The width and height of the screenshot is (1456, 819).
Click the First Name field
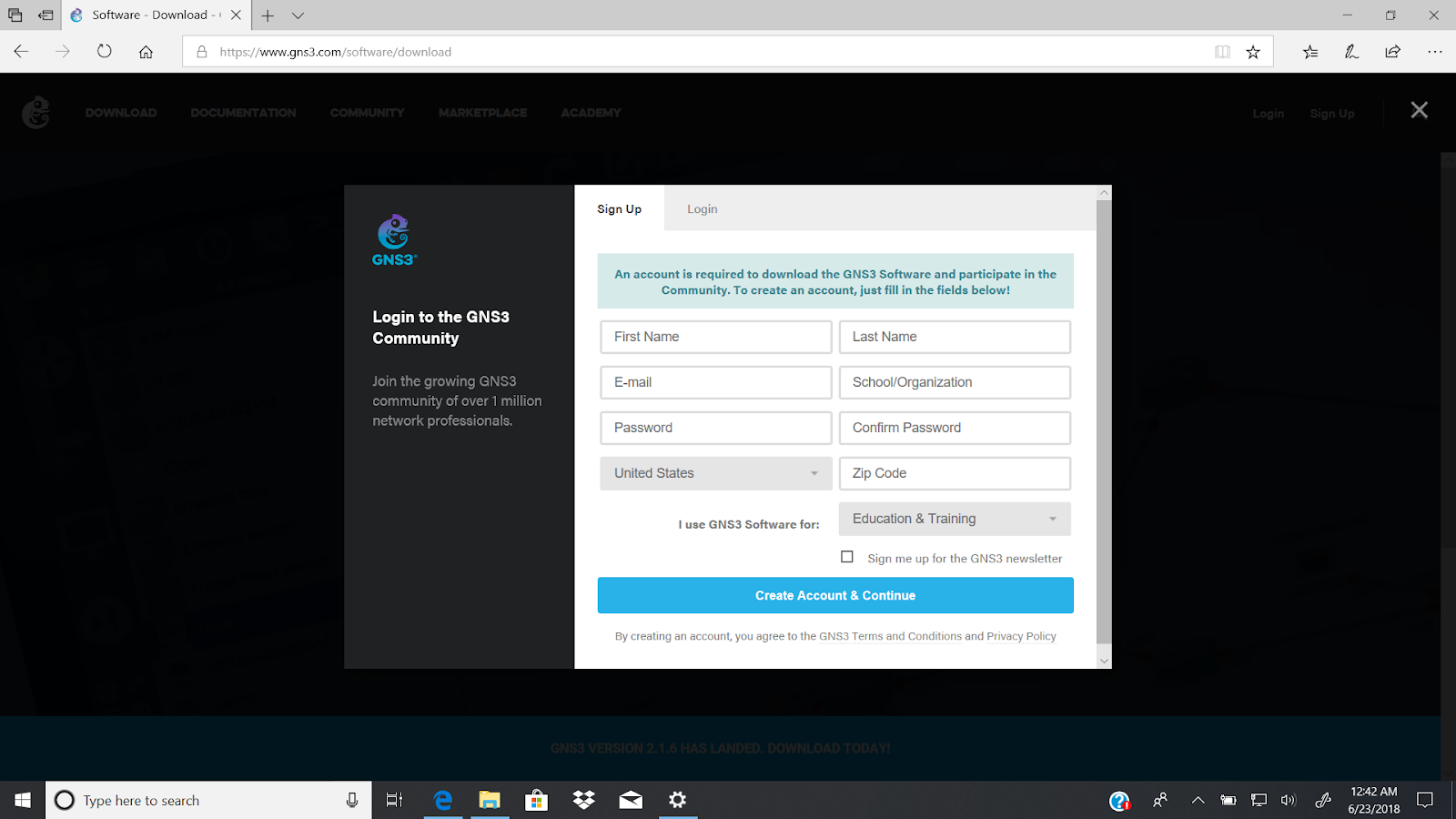pos(716,337)
